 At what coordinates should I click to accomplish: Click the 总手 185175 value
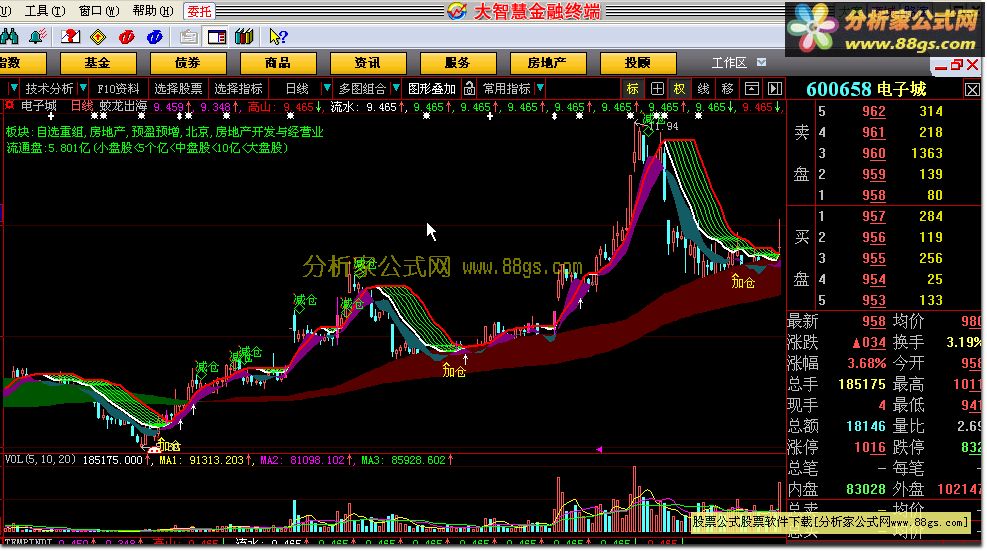862,384
